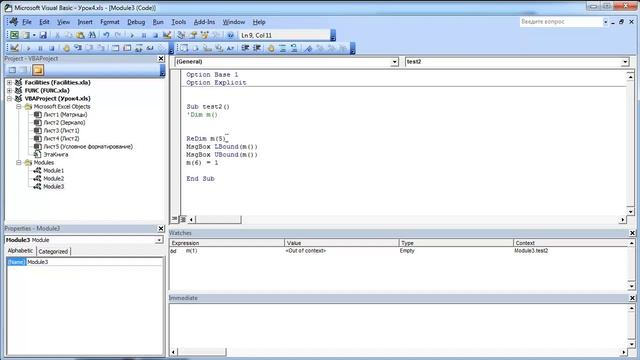
Task: Click the Context column header in Watches
Action: click(571, 243)
